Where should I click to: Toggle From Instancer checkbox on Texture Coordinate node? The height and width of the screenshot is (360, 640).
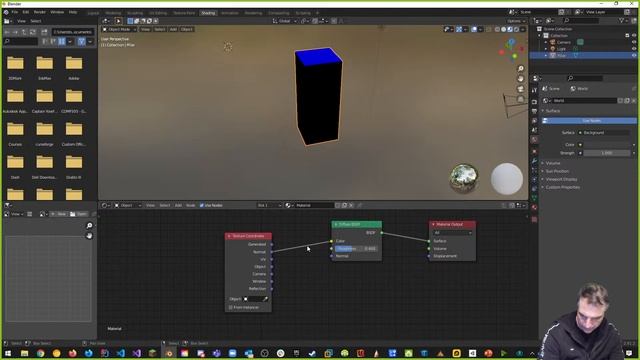(231, 307)
